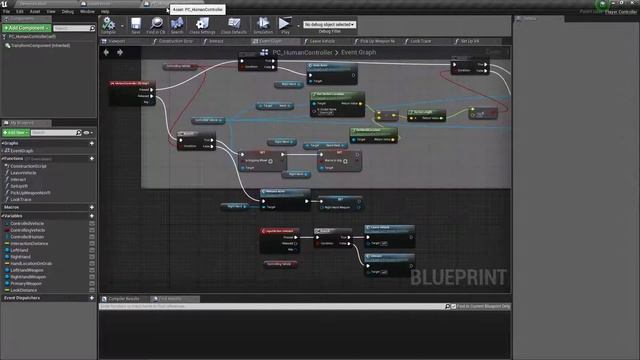This screenshot has width=640, height=360.
Task: Toggle InteractionDistance variable editable checkbox
Action: pyautogui.click(x=92, y=244)
